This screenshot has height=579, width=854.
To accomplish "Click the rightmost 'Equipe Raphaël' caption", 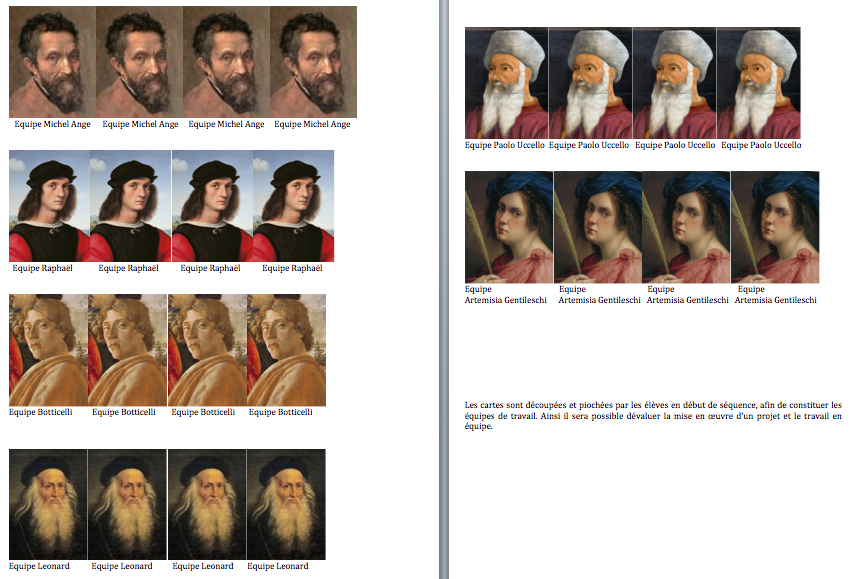I will click(292, 268).
